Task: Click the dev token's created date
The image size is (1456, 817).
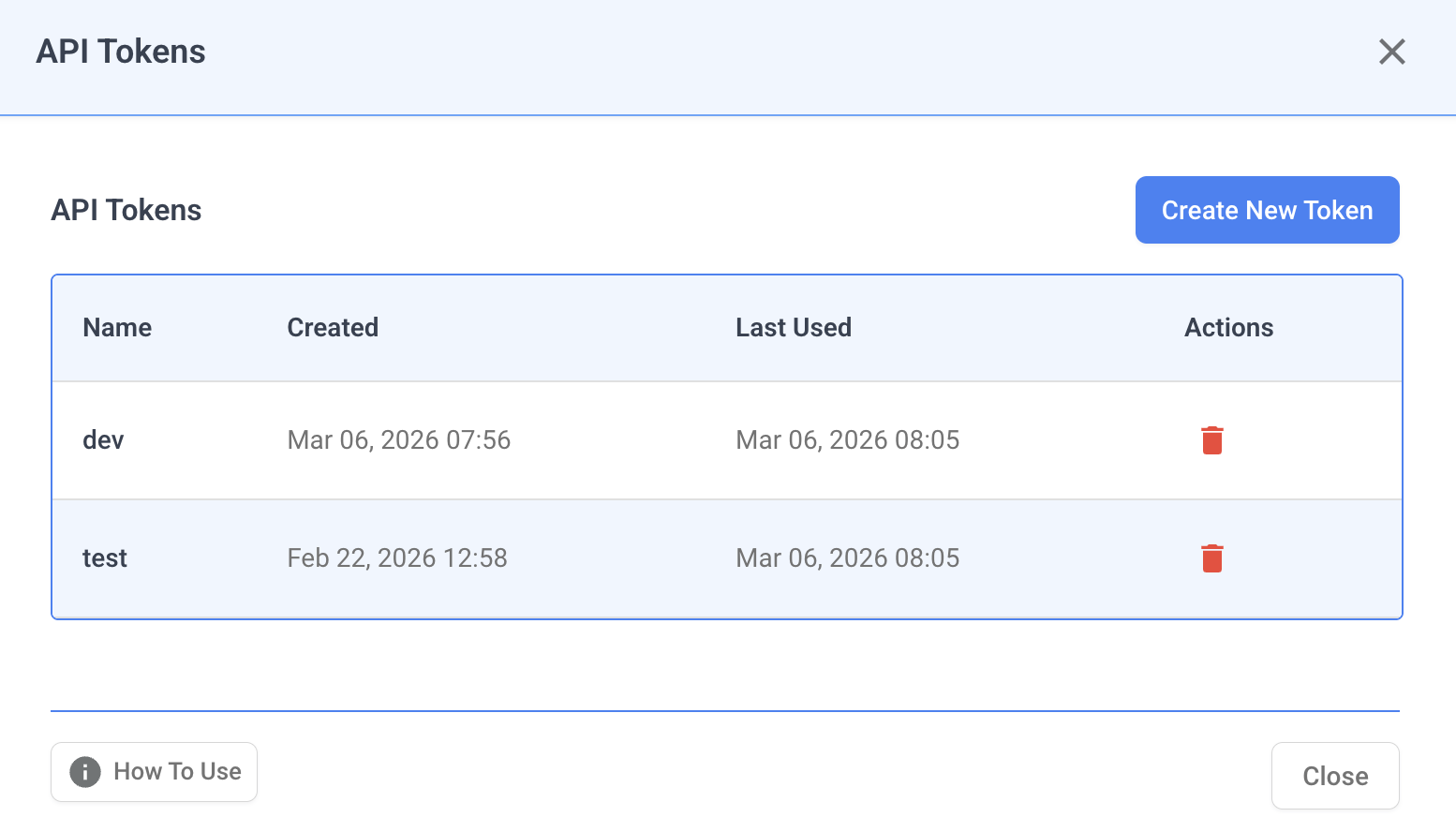Action: (x=398, y=440)
